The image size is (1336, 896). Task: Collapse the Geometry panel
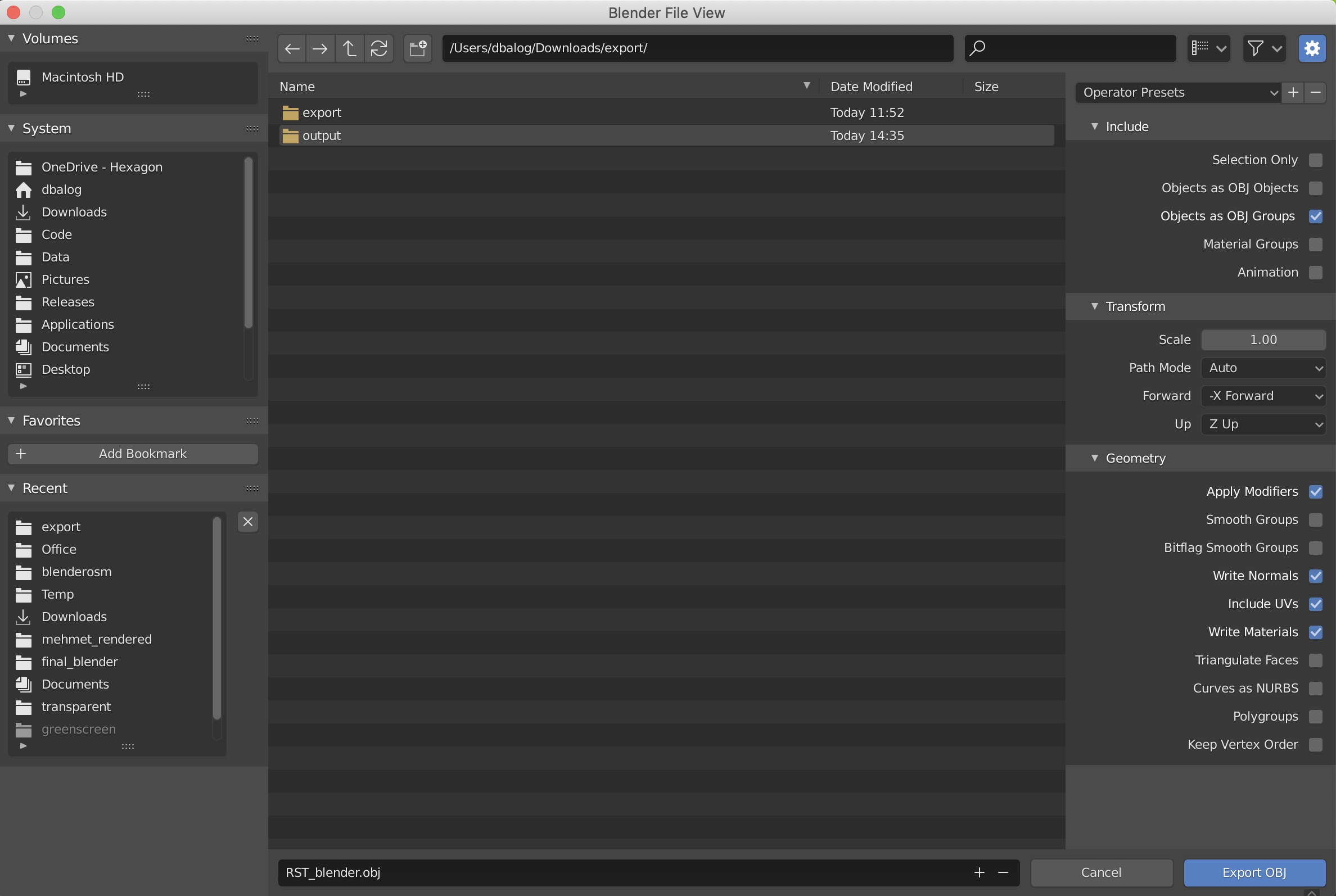[1135, 458]
